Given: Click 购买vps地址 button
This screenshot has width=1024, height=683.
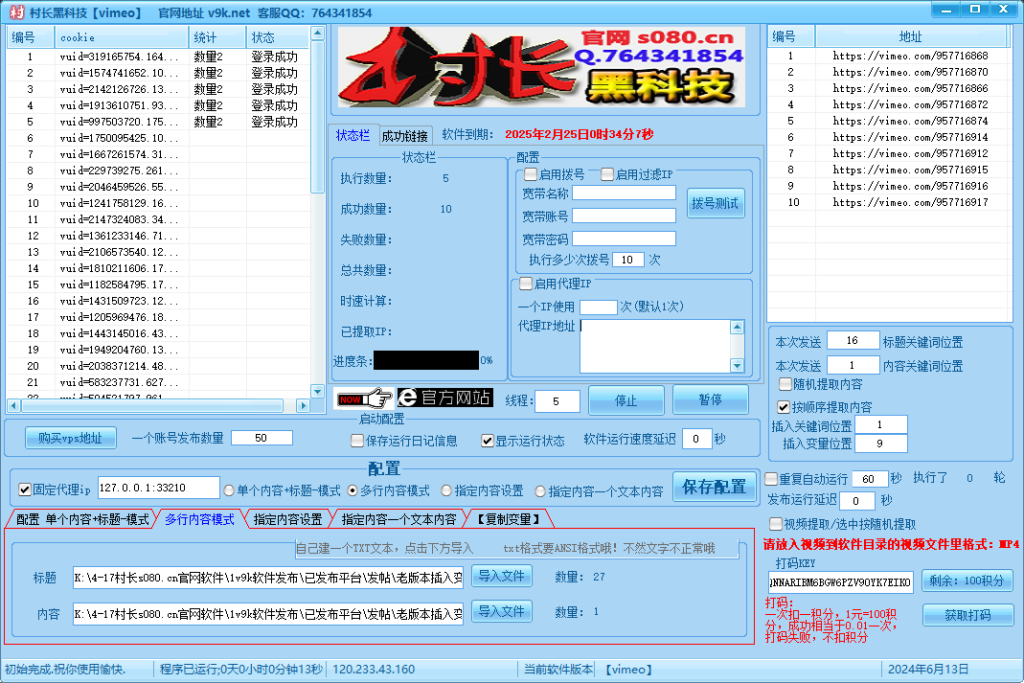Looking at the screenshot, I should pyautogui.click(x=71, y=438).
